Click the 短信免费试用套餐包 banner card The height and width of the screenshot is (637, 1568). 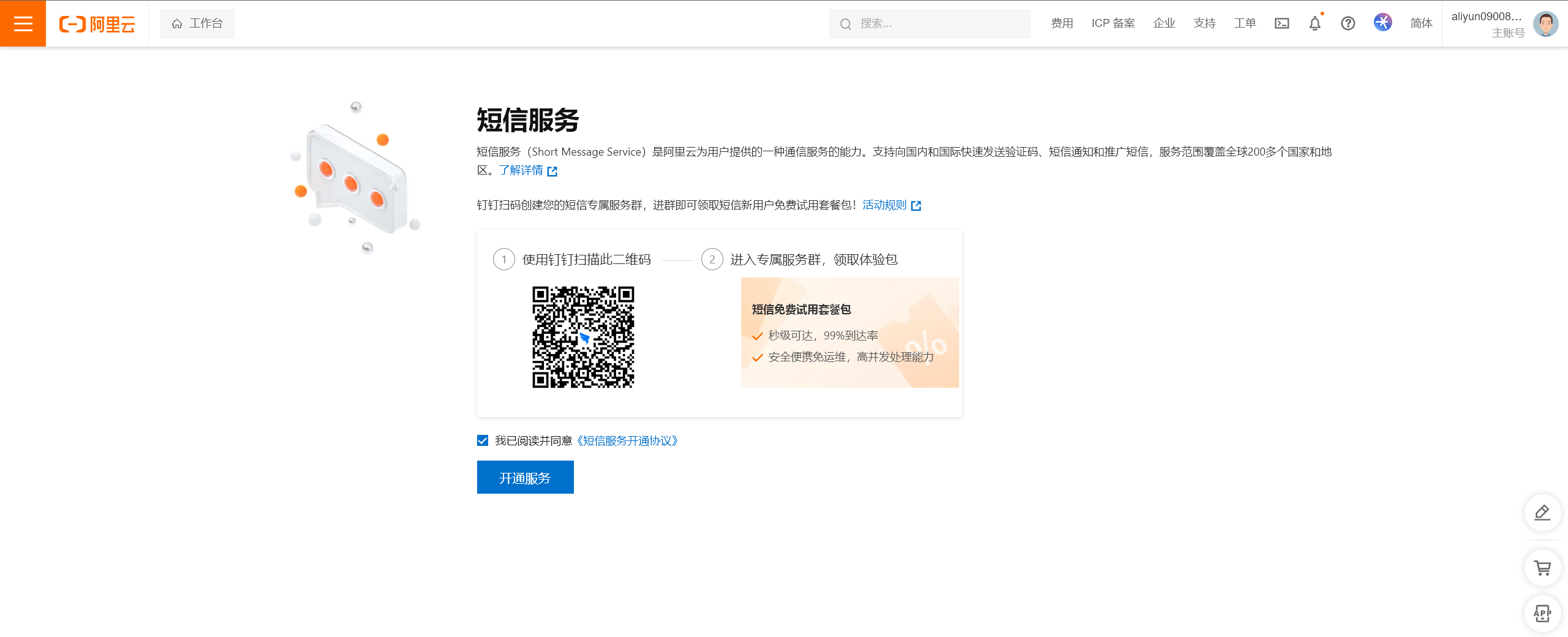coord(850,333)
